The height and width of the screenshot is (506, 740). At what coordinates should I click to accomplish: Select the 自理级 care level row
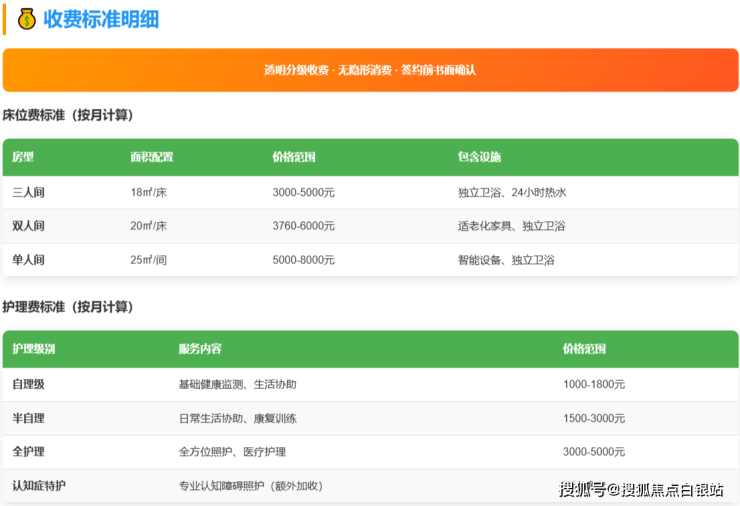(28, 384)
